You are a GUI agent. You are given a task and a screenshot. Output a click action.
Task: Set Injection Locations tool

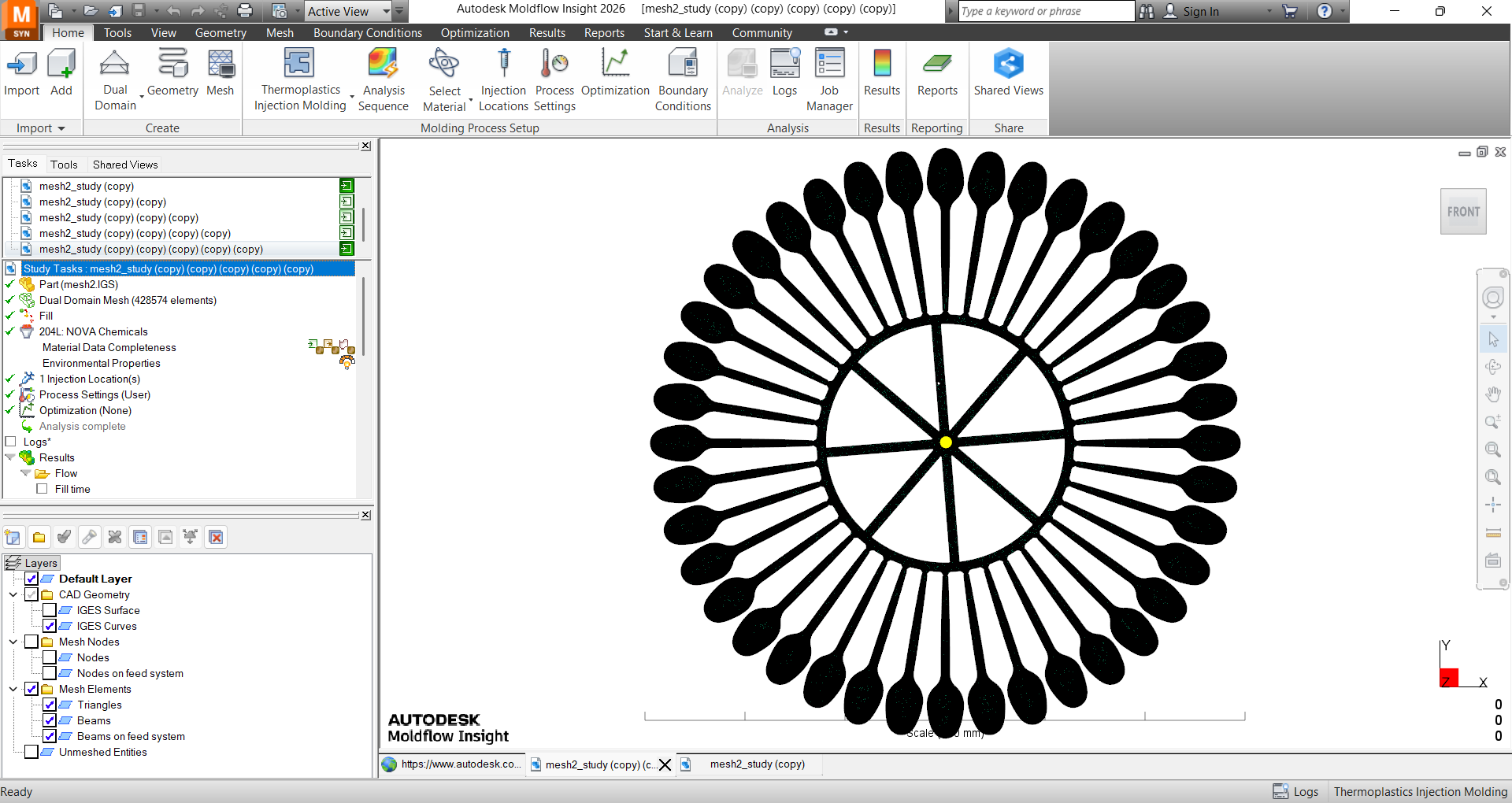point(503,80)
